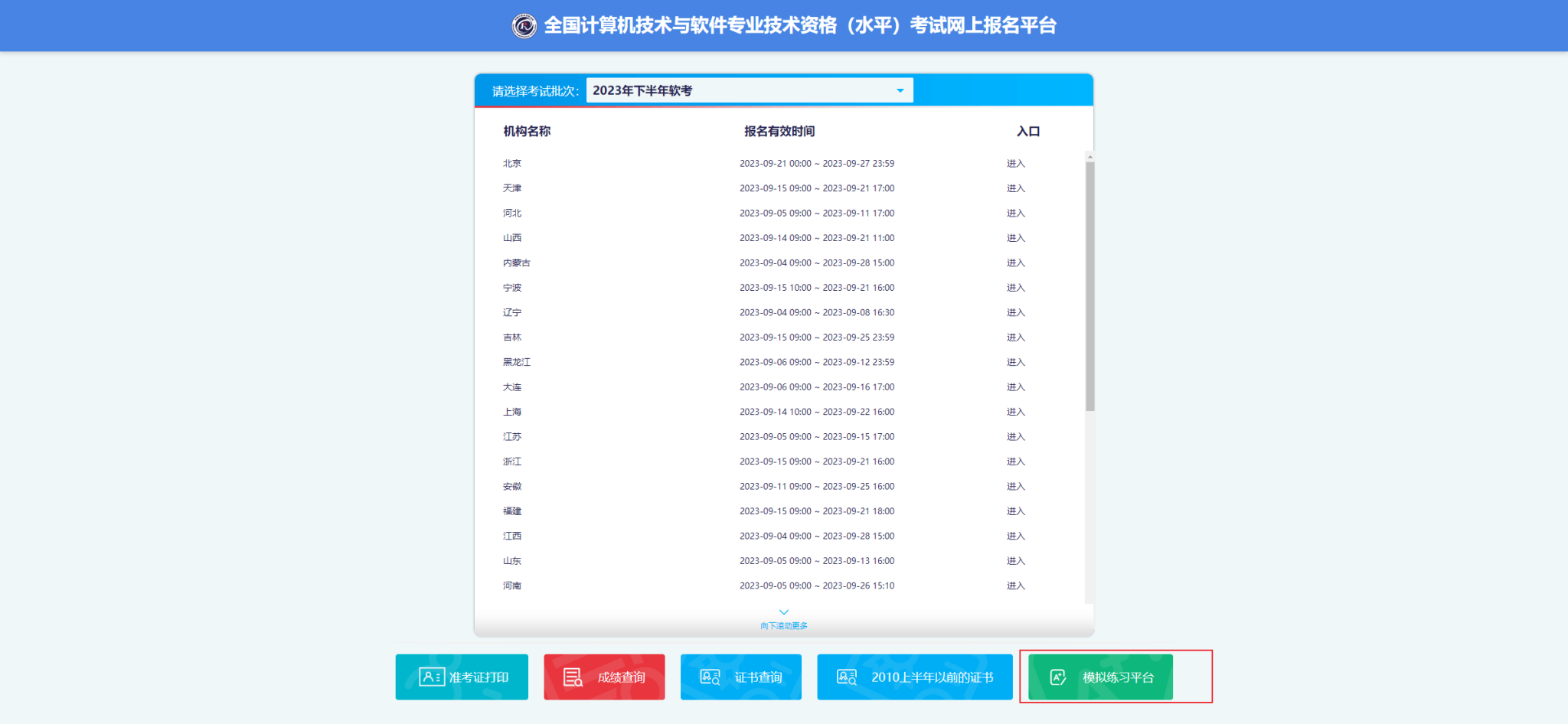The image size is (1568, 724).
Task: Open 准考证打印 button
Action: click(462, 677)
